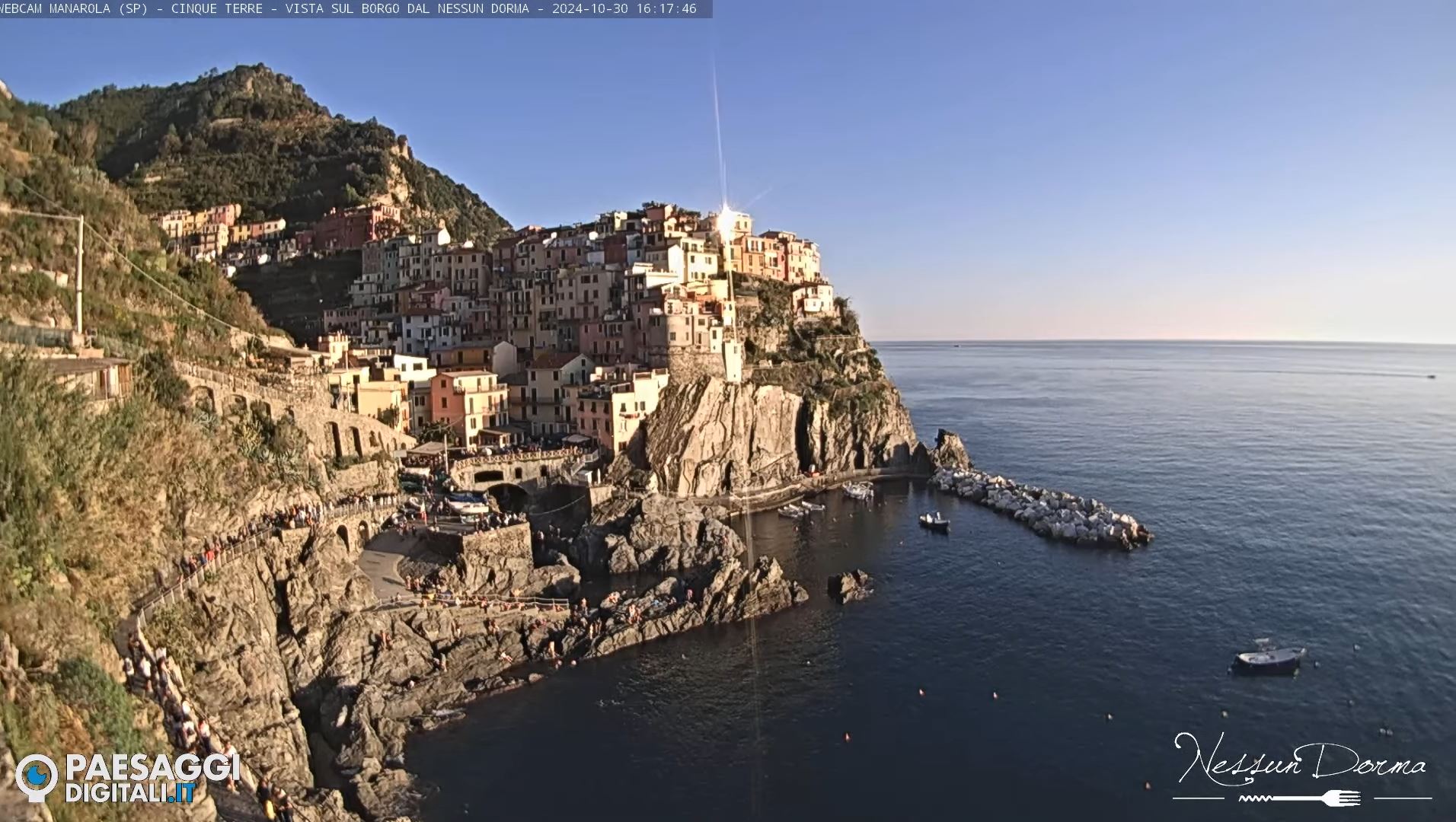Click the 2024-10-30 16:17:46 timestamp
The width and height of the screenshot is (1456, 822).
[x=624, y=8]
